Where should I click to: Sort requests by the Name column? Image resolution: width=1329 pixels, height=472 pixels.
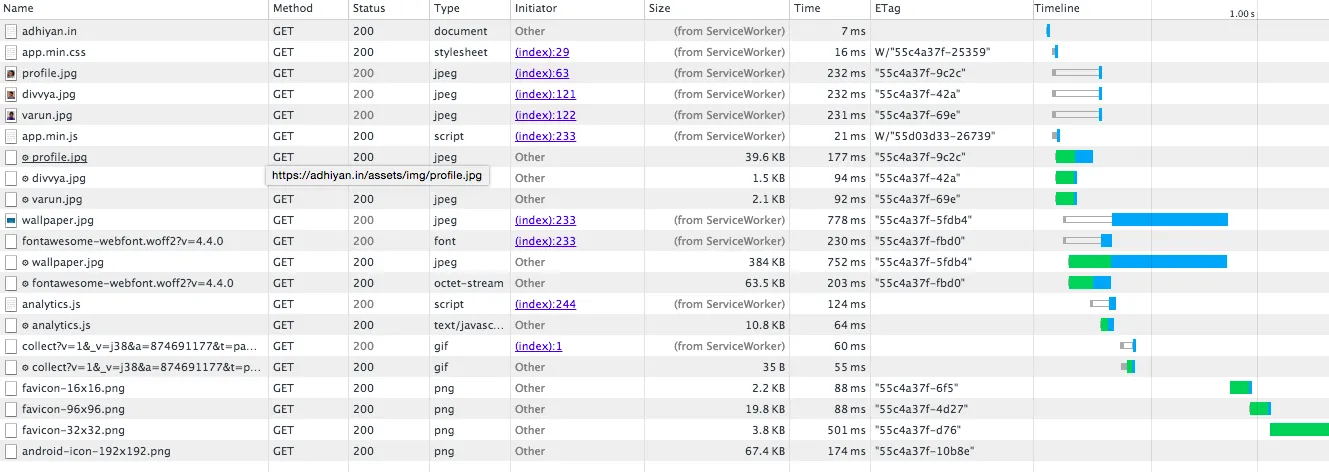pos(20,8)
